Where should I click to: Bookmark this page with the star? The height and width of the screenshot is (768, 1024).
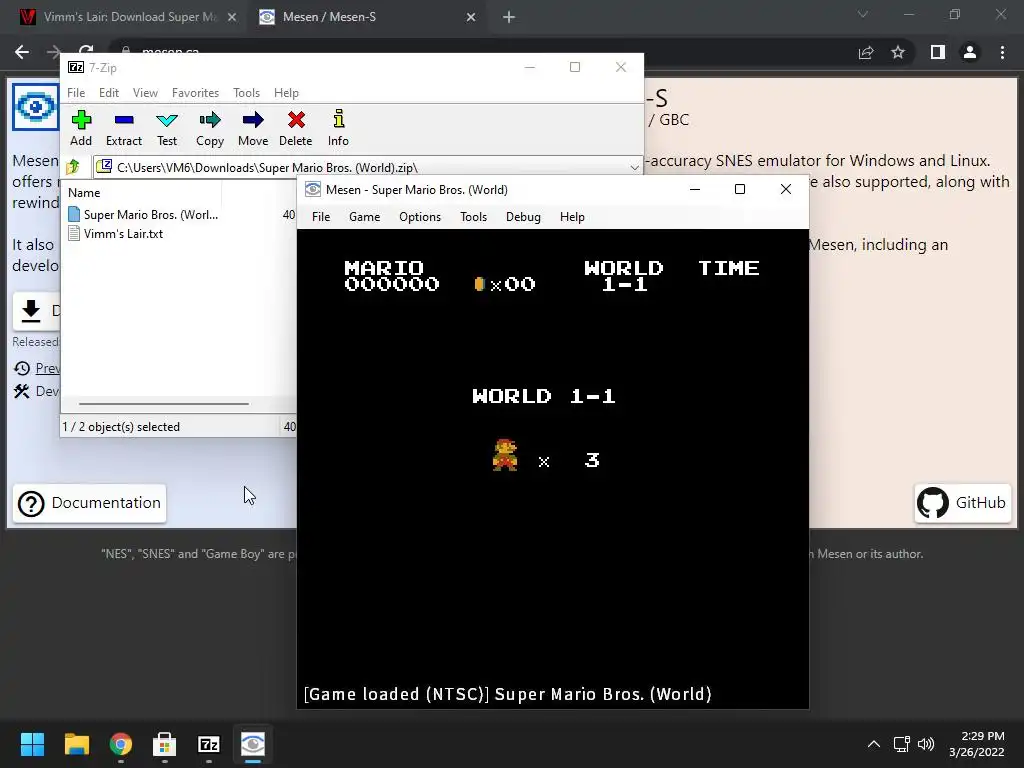[898, 52]
